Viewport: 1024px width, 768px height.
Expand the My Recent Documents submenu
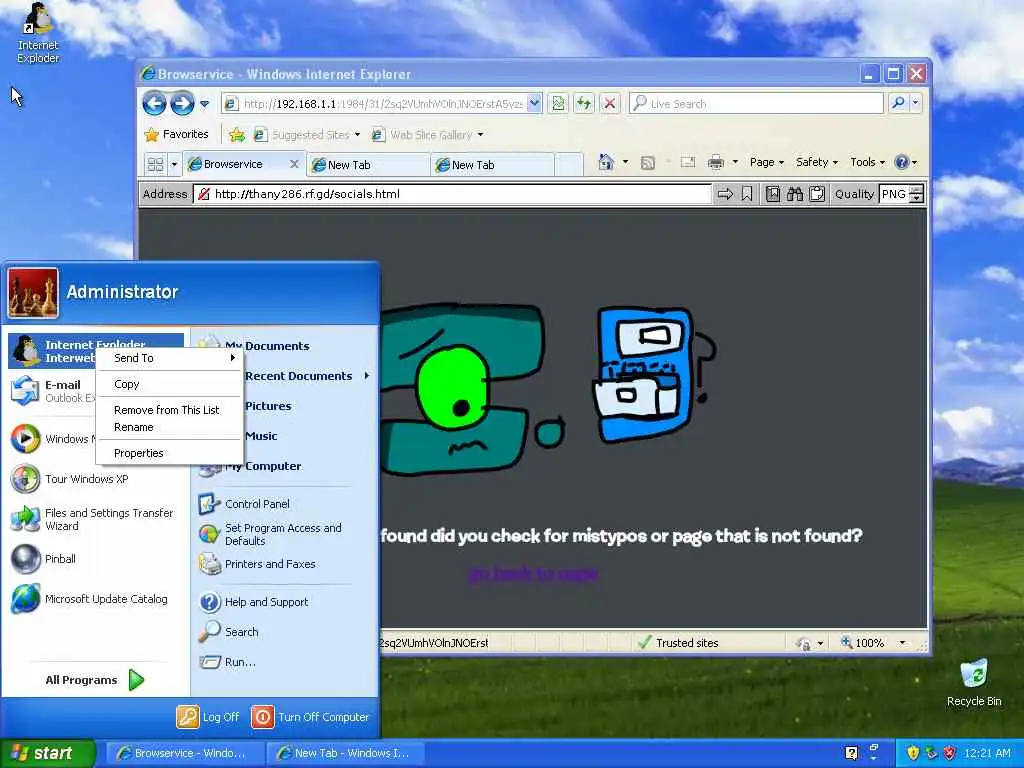[307, 376]
